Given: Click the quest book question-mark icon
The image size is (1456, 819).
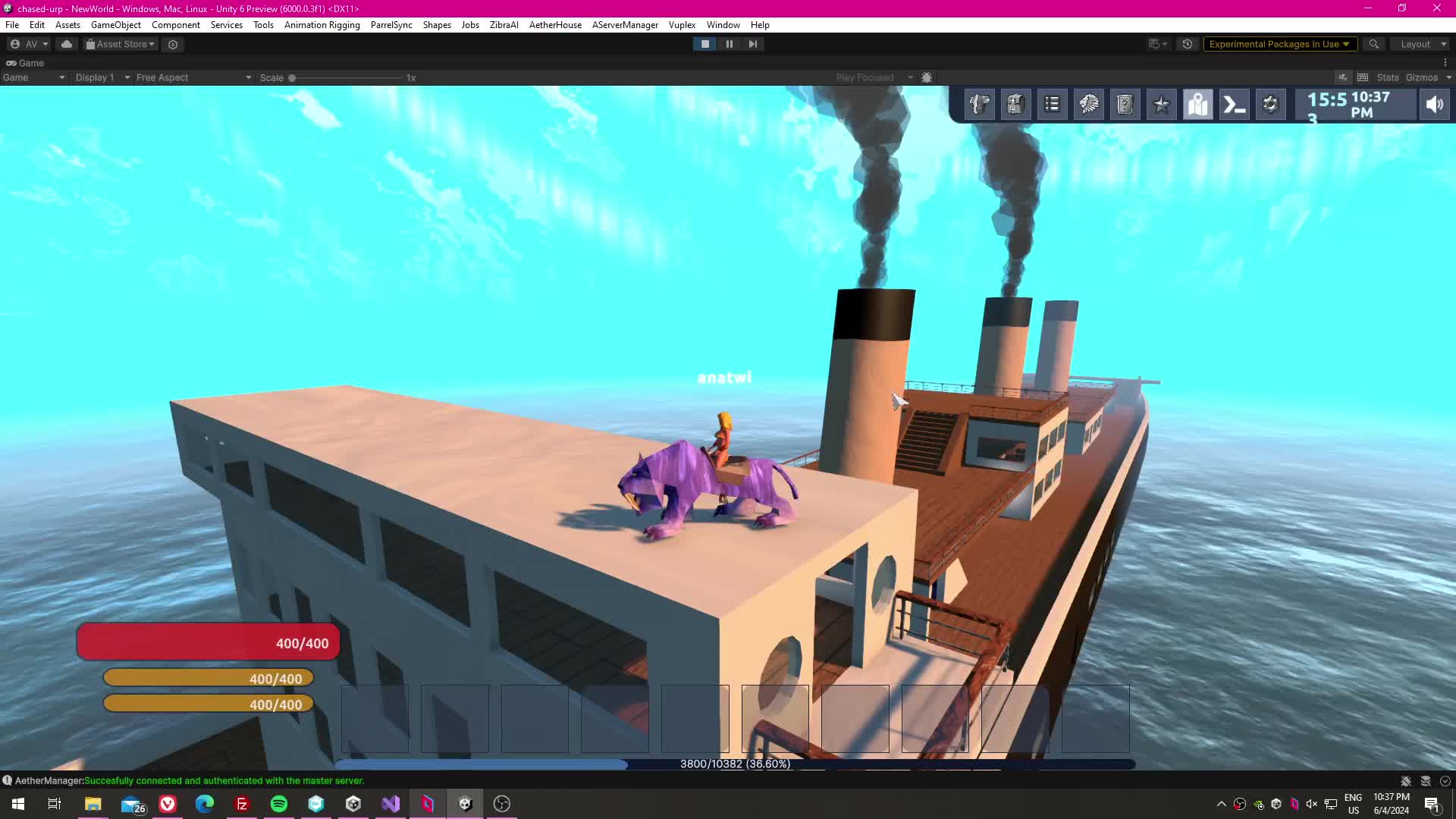Looking at the screenshot, I should coord(1125,105).
